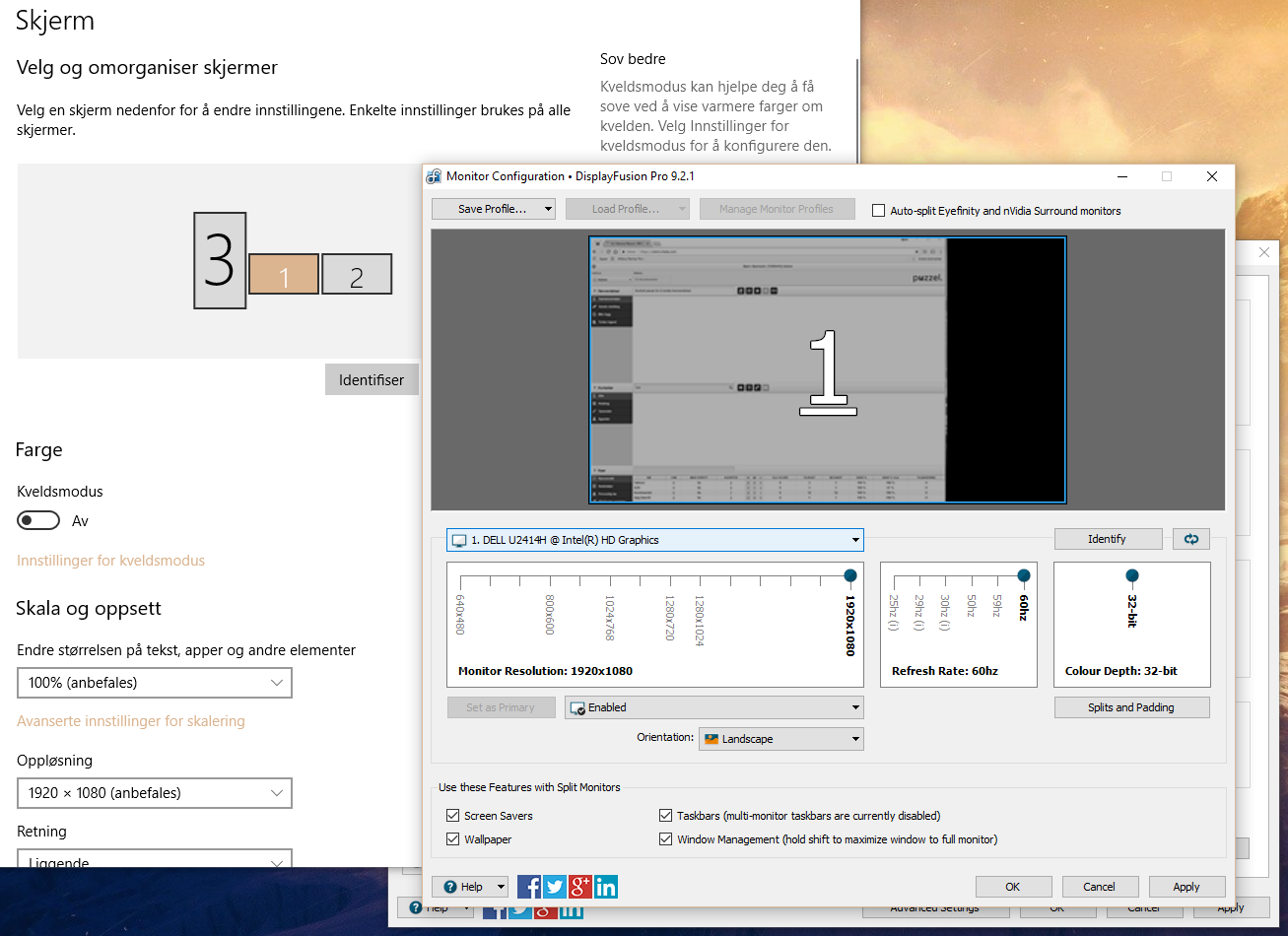Open the Google Plus icon link
The height and width of the screenshot is (936, 1288).
pos(580,887)
